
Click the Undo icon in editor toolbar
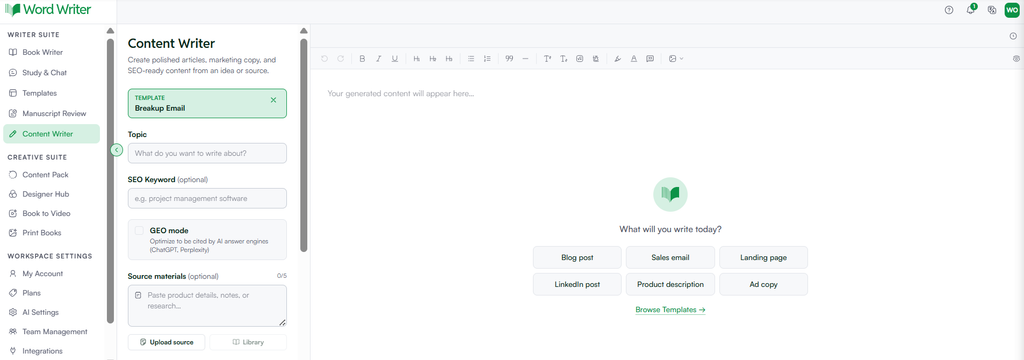pyautogui.click(x=325, y=59)
